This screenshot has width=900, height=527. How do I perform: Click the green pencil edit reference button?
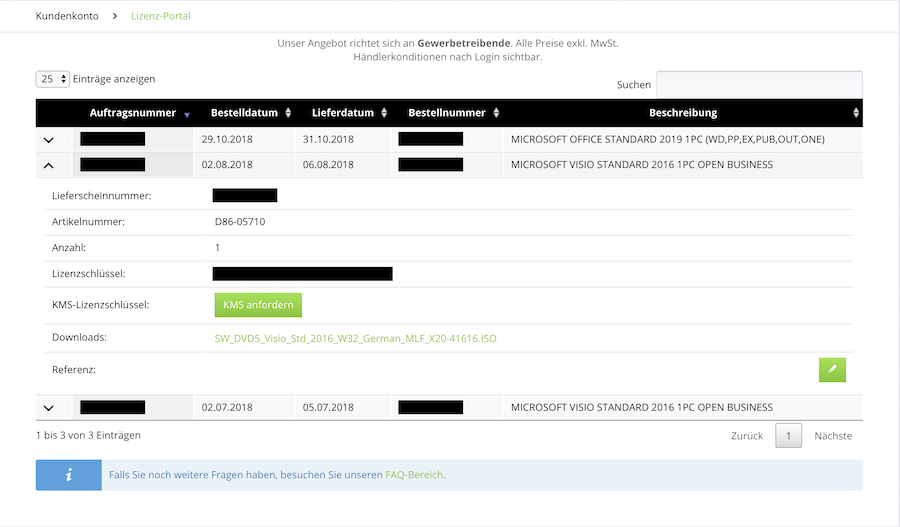pos(832,370)
